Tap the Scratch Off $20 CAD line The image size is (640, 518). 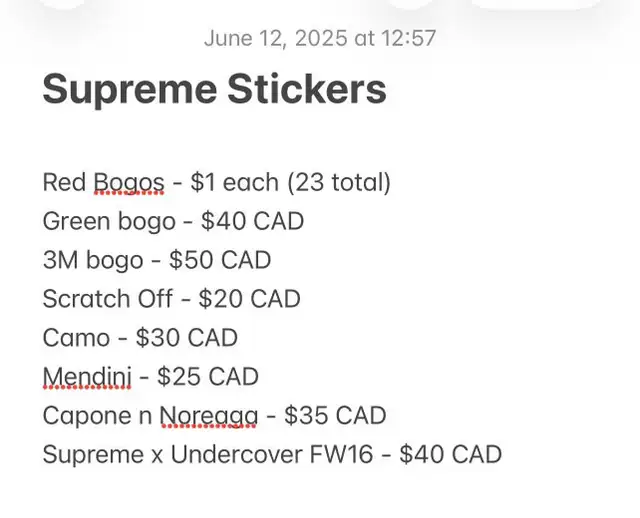tap(171, 299)
